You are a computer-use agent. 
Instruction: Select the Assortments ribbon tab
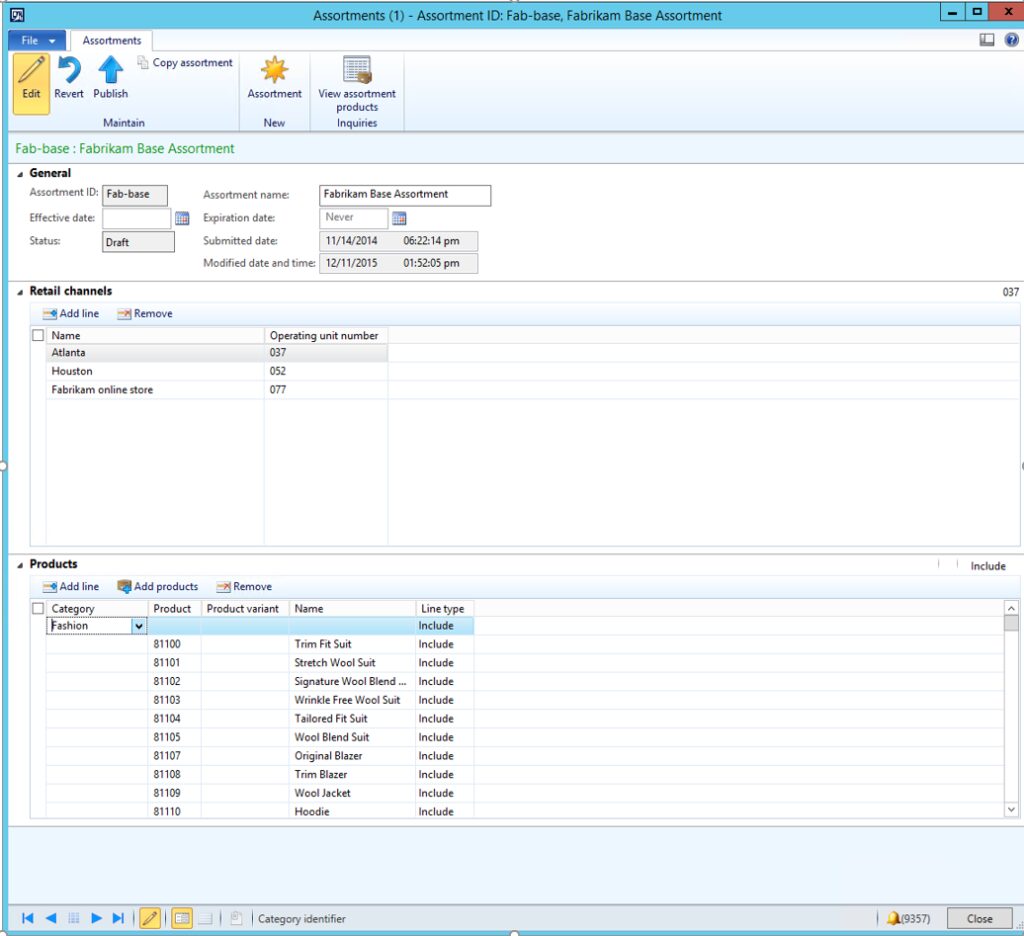112,41
